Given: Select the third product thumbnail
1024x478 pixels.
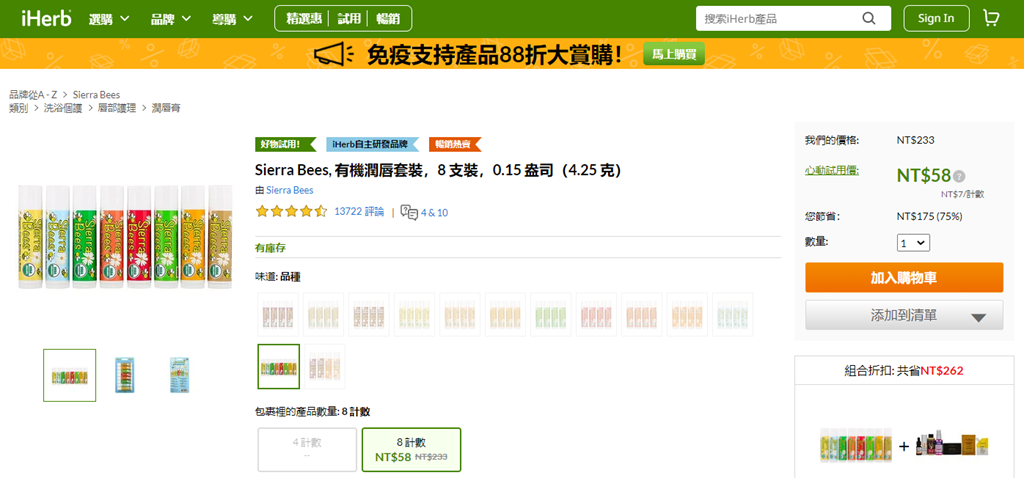Looking at the screenshot, I should pos(179,375).
